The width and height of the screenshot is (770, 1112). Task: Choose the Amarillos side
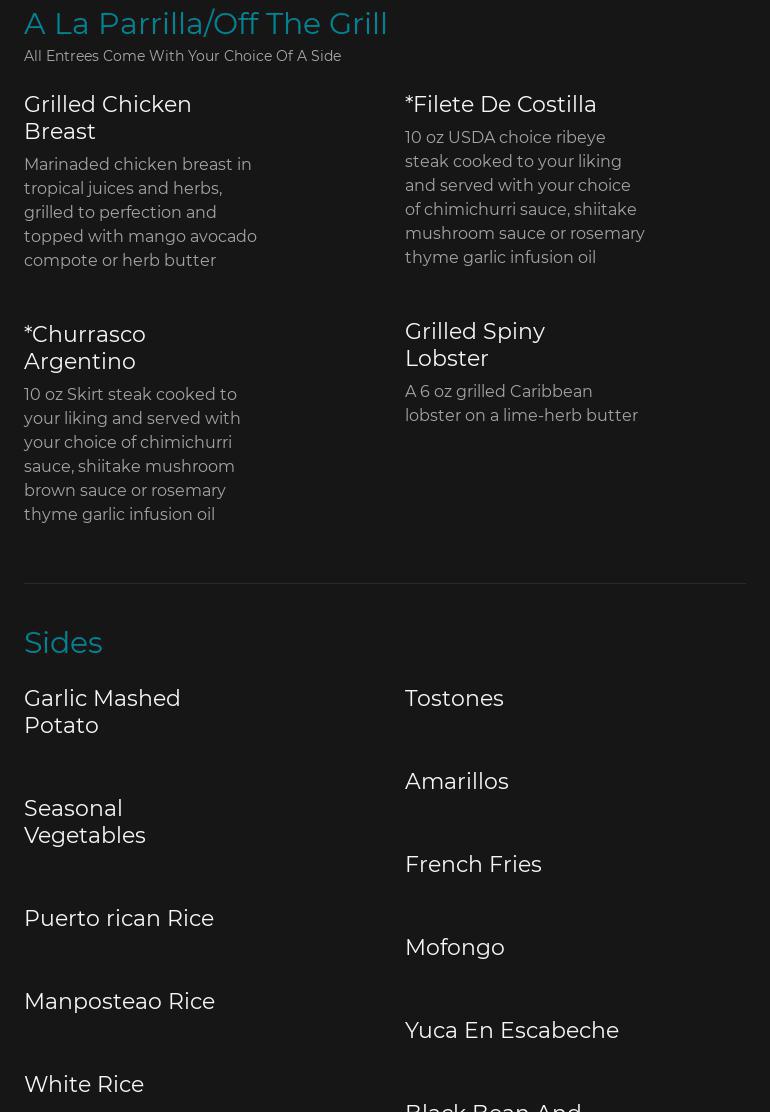coord(457,781)
